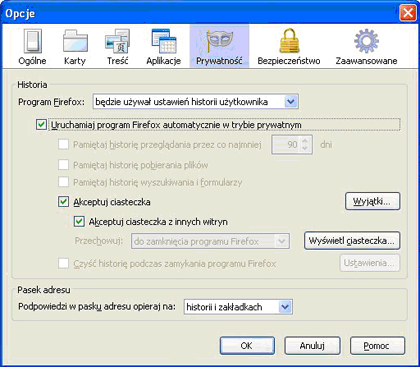Open the Bezpieczeństwo padlock icon
The width and height of the screenshot is (420, 367).
tap(289, 41)
